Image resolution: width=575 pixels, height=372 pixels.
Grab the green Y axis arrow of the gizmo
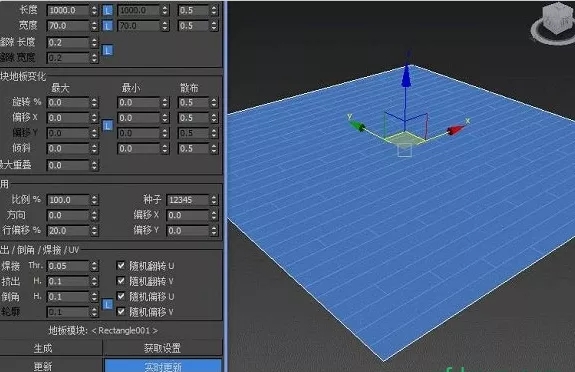click(357, 126)
